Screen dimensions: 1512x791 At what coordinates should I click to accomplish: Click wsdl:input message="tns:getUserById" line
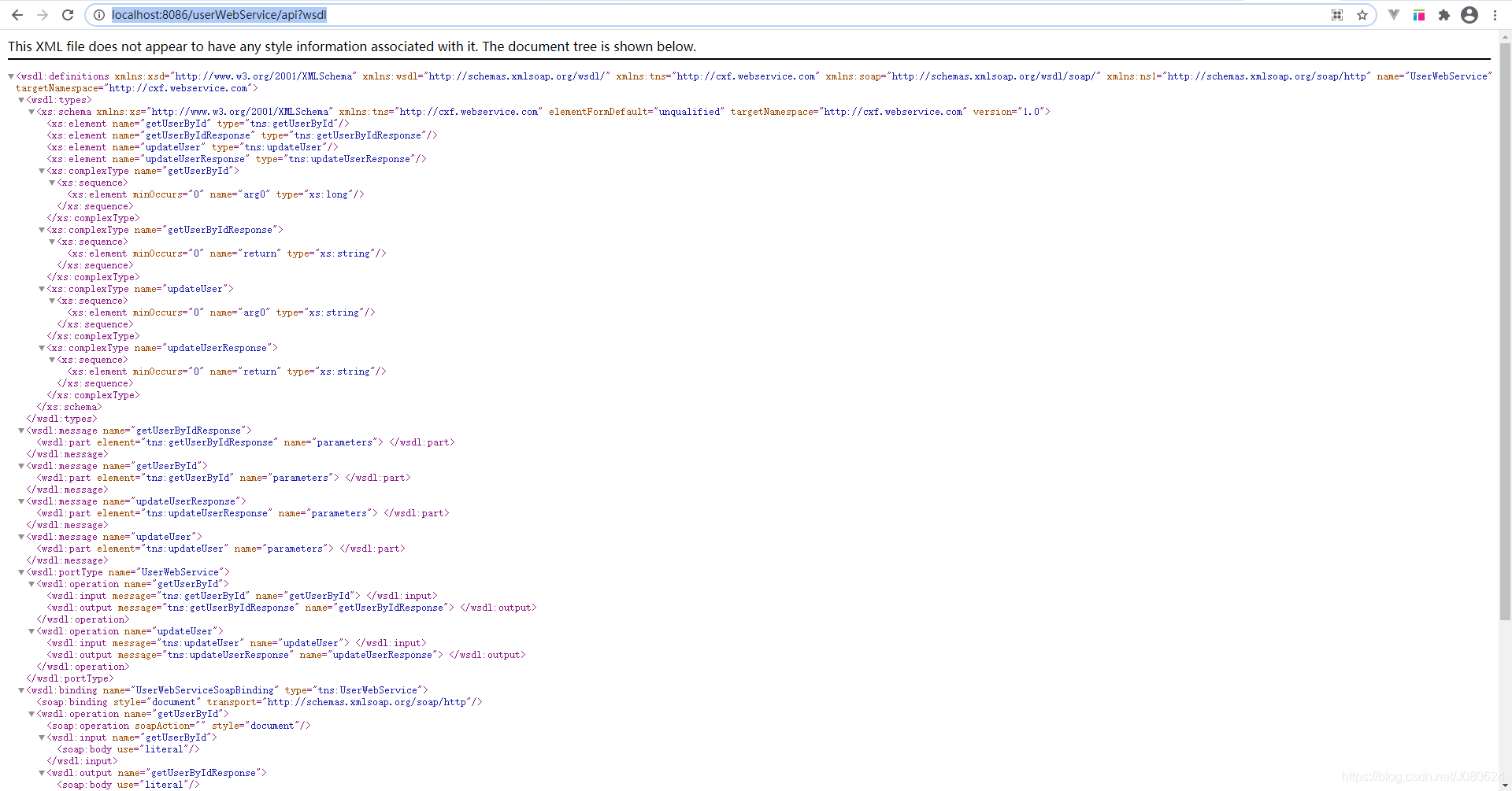tap(242, 596)
